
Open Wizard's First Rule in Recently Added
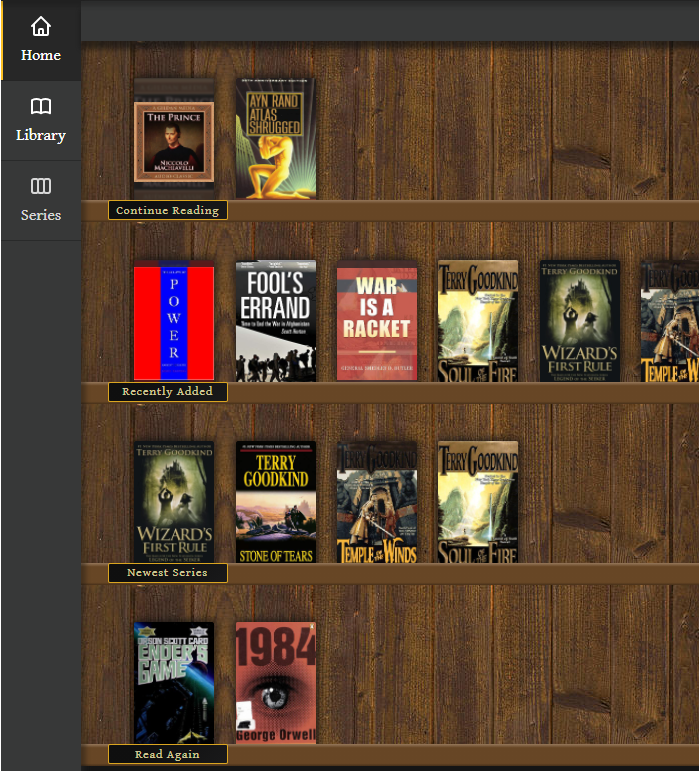point(580,321)
